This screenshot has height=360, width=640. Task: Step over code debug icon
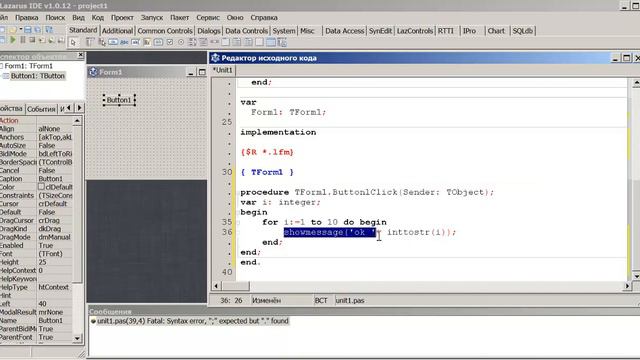(x=51, y=40)
